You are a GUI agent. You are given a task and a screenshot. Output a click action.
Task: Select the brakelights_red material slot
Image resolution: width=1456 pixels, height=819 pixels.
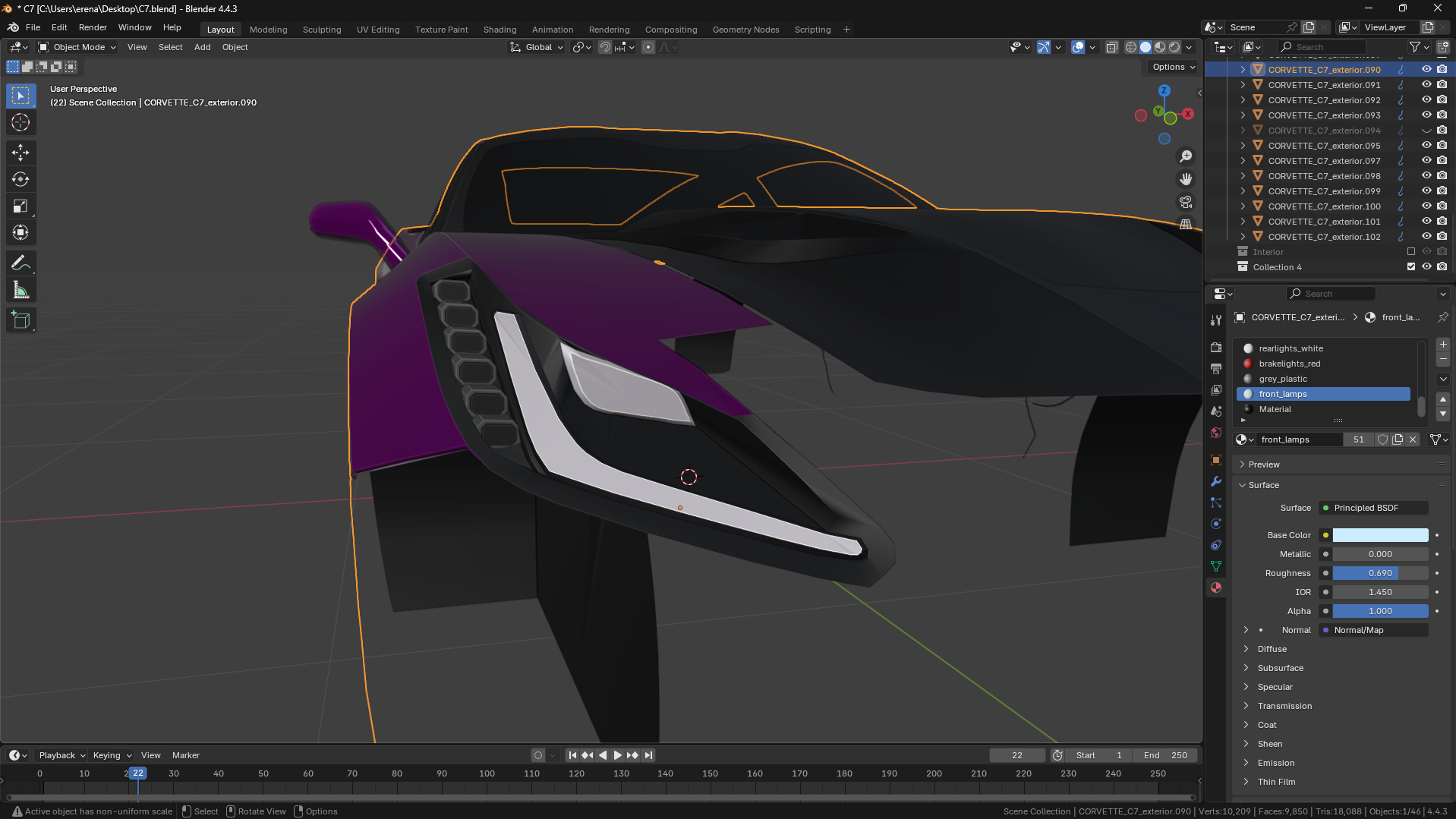(1323, 364)
